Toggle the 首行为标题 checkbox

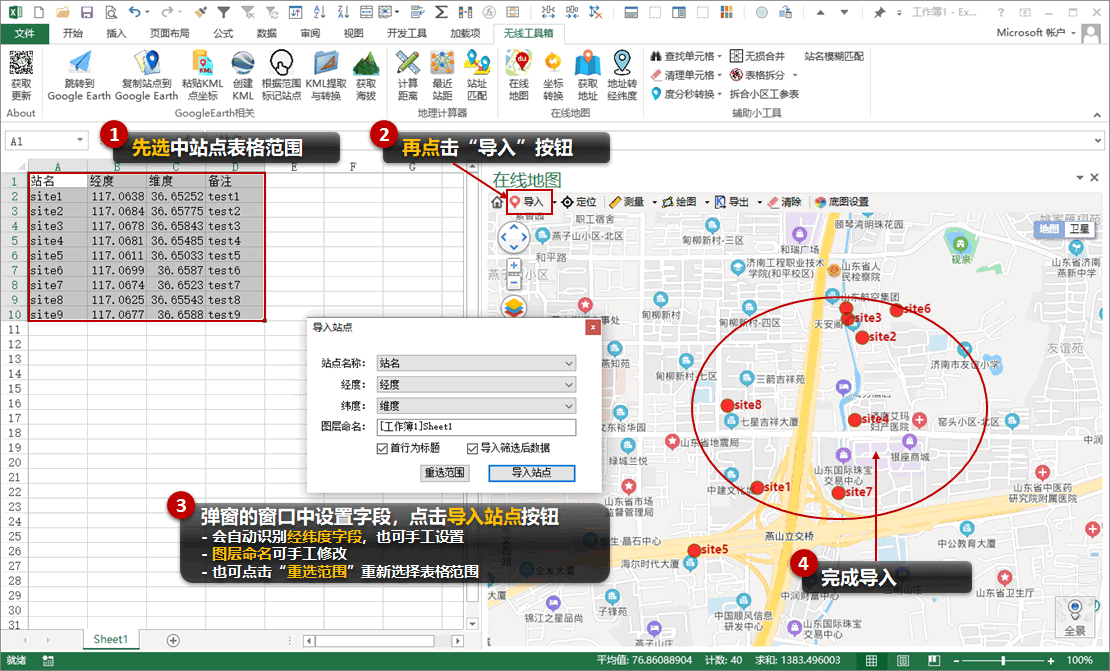point(382,449)
